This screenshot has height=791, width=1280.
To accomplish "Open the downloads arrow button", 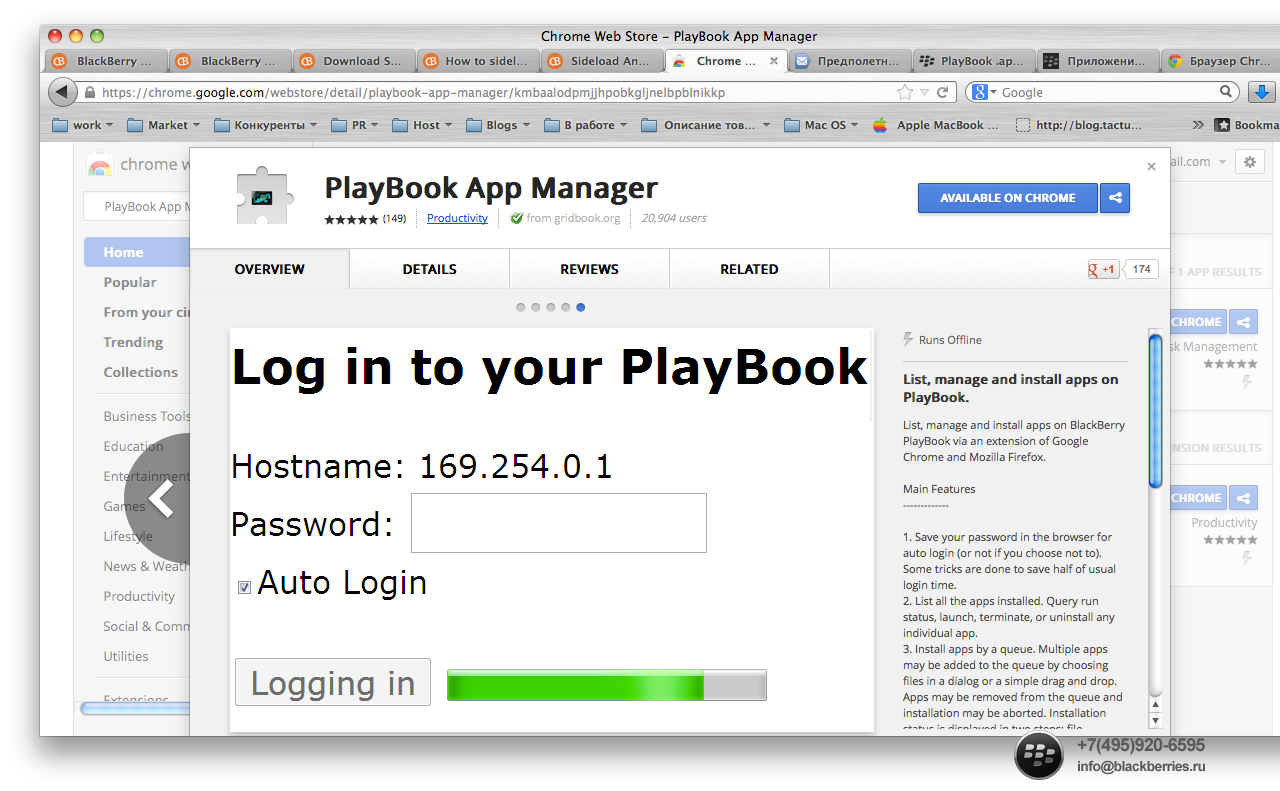I will [1262, 92].
